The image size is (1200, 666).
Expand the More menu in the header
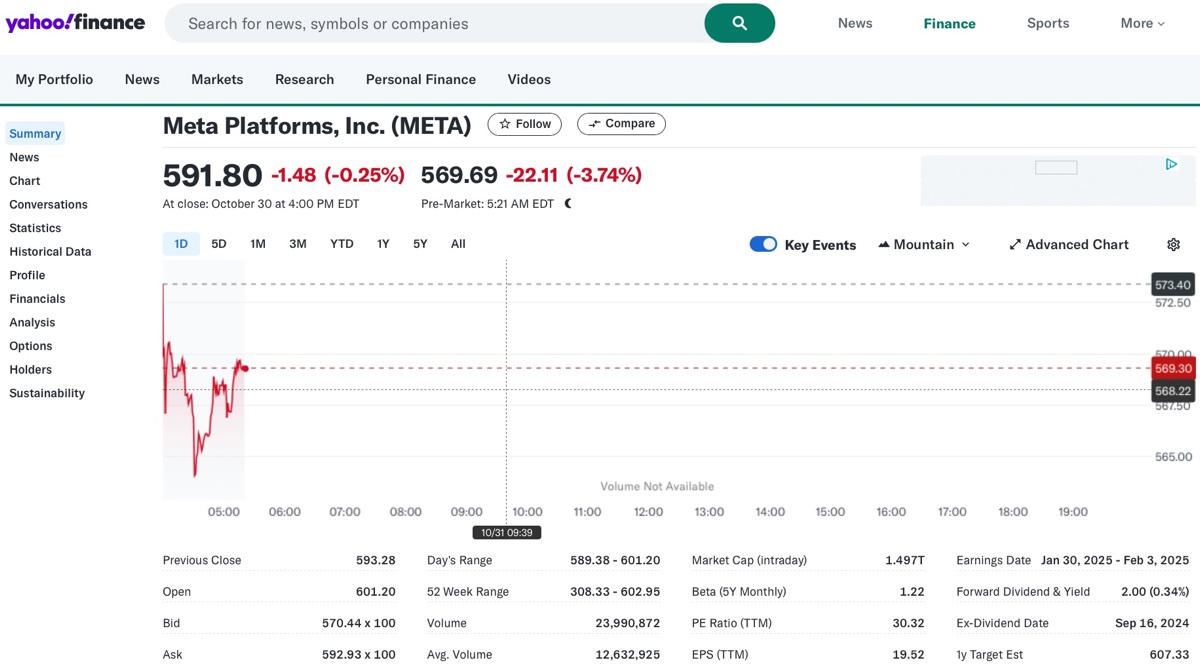tap(1141, 22)
